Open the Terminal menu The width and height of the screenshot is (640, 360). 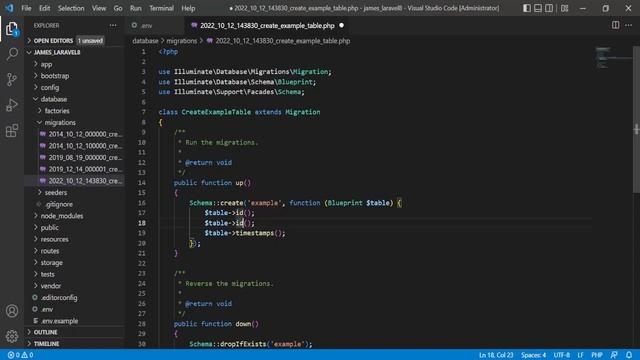point(161,8)
